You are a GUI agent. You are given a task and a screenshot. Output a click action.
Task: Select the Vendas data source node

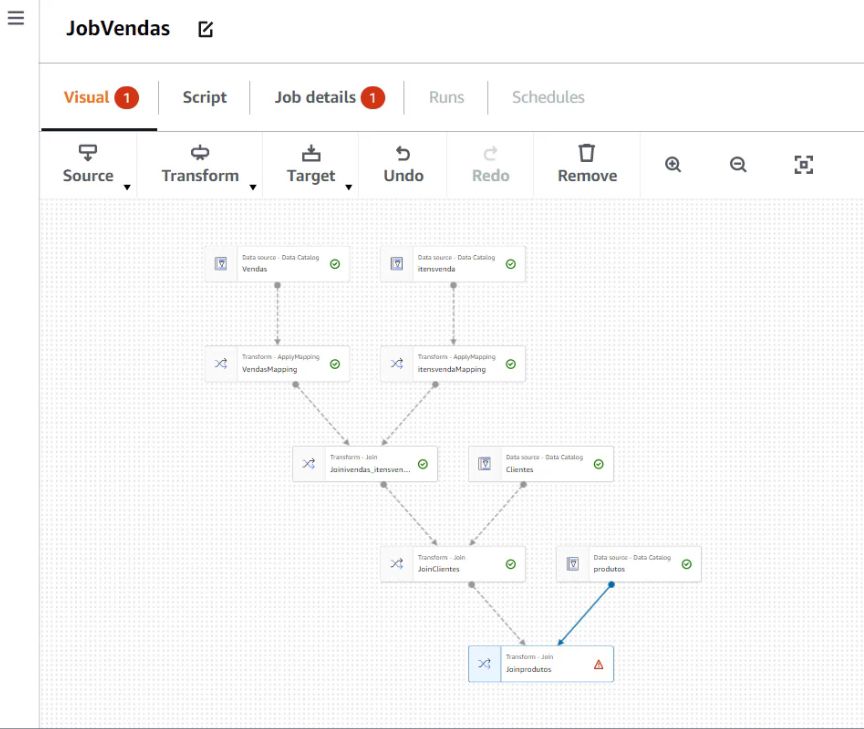click(x=277, y=264)
